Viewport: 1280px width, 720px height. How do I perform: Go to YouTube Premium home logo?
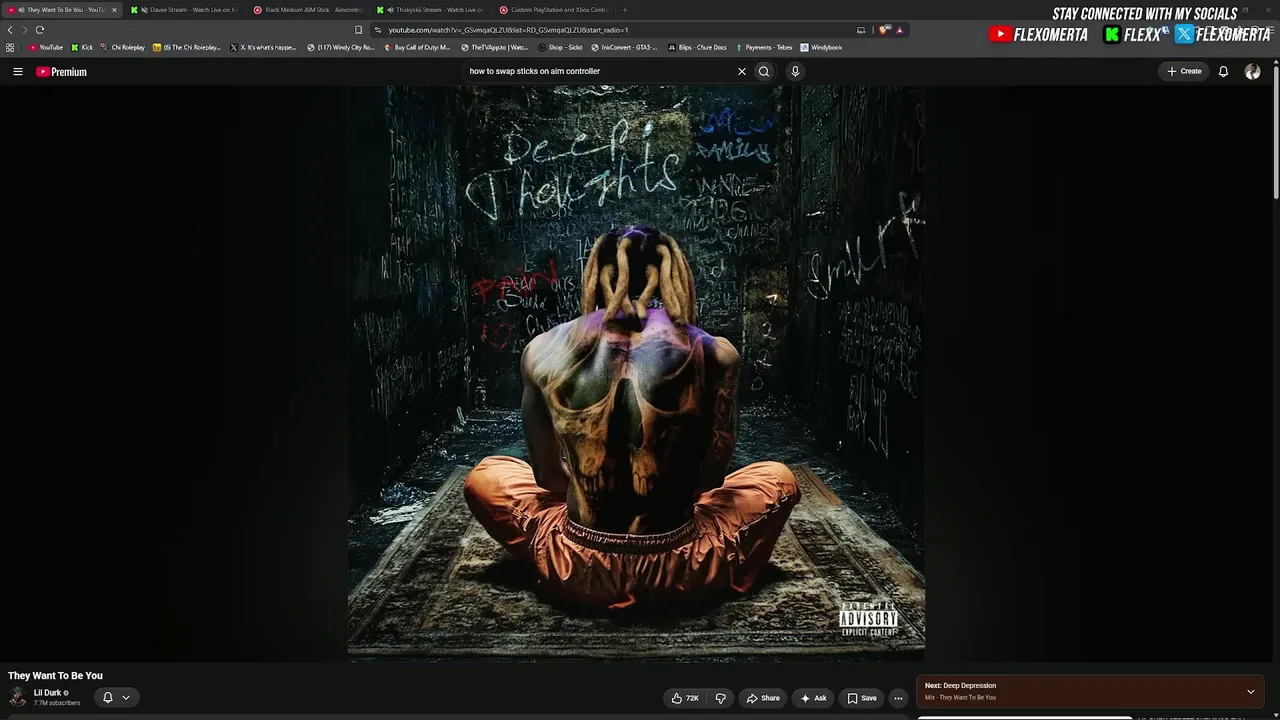click(x=62, y=72)
